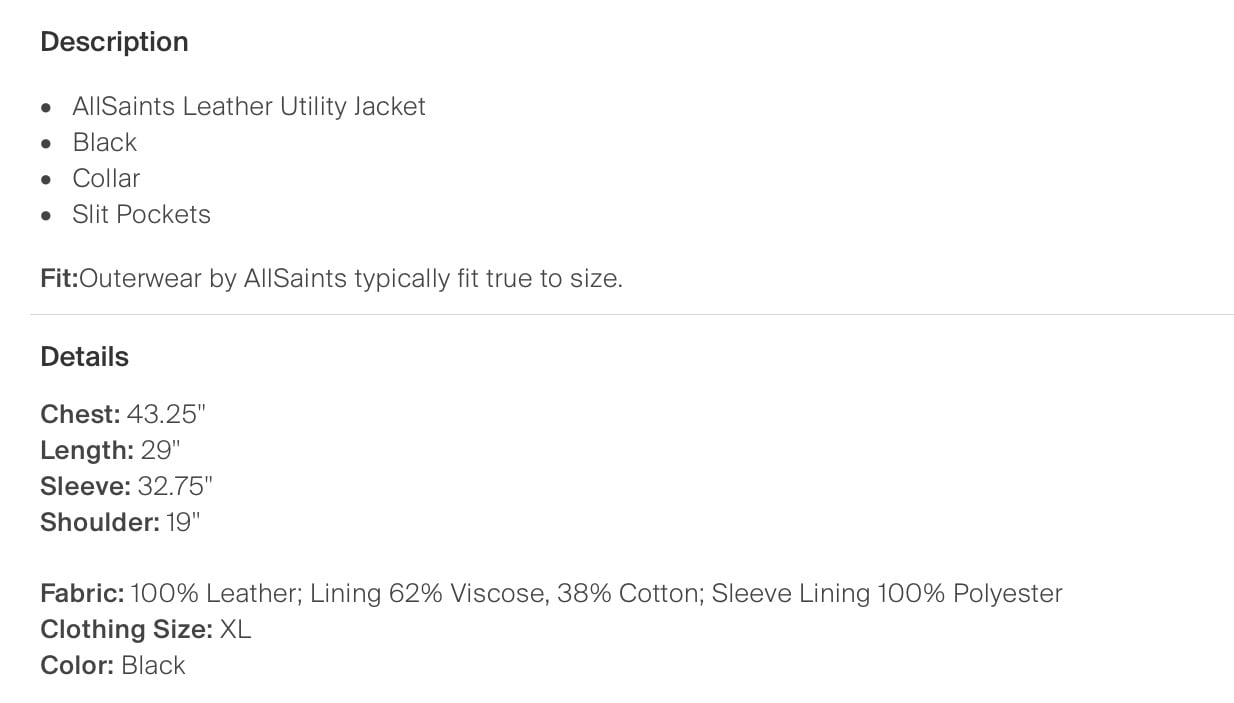
Task: Click the Sleeve Lining 100% Polyester text
Action: coord(887,593)
